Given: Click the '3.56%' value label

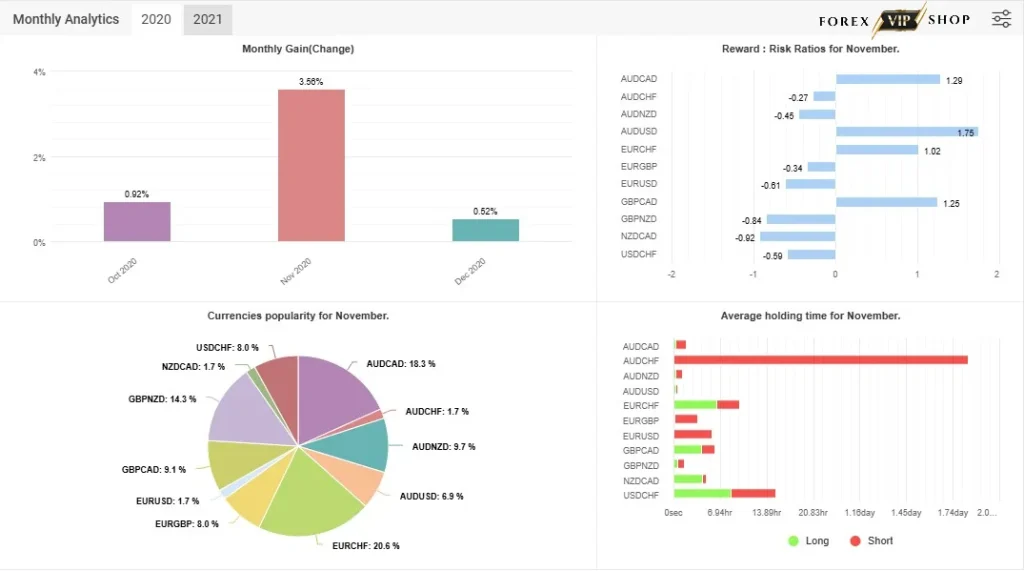Looking at the screenshot, I should click(x=311, y=82).
